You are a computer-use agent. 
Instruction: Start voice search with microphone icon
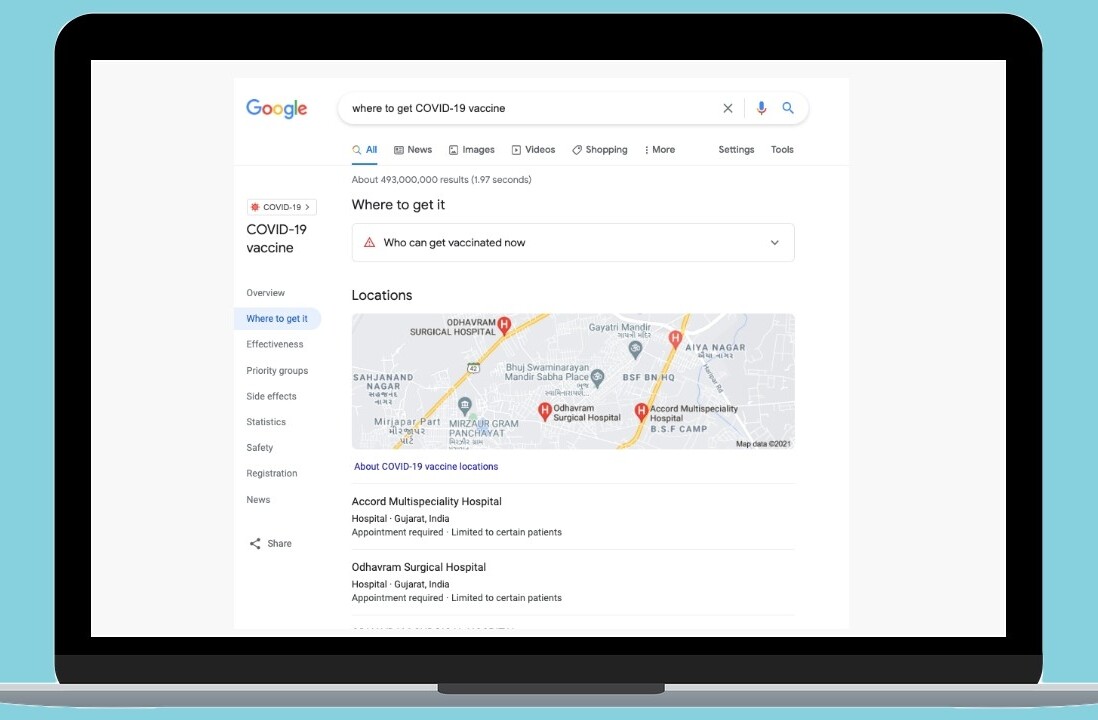tap(761, 108)
